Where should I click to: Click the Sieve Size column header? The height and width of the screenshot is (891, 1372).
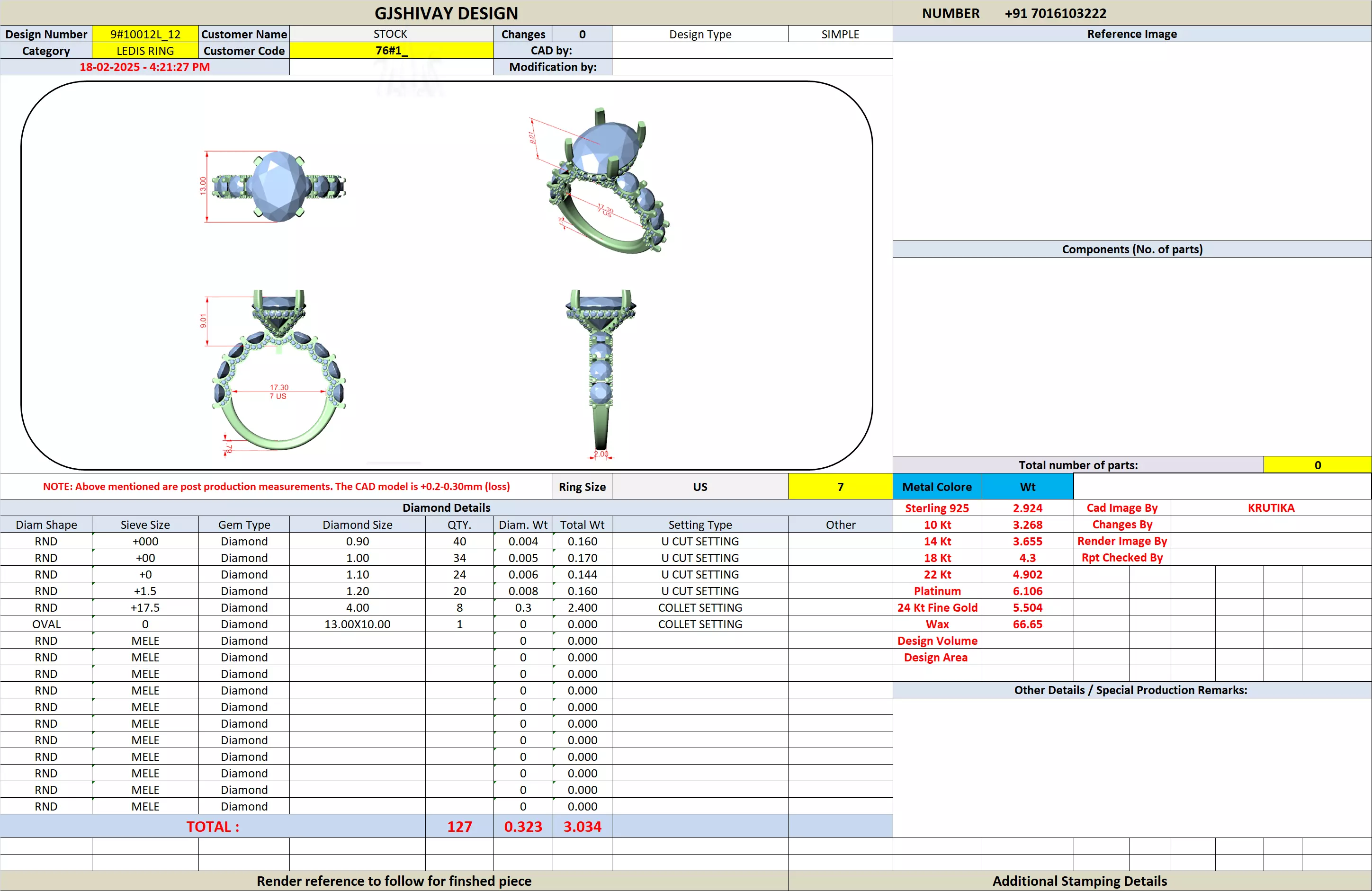(x=145, y=525)
